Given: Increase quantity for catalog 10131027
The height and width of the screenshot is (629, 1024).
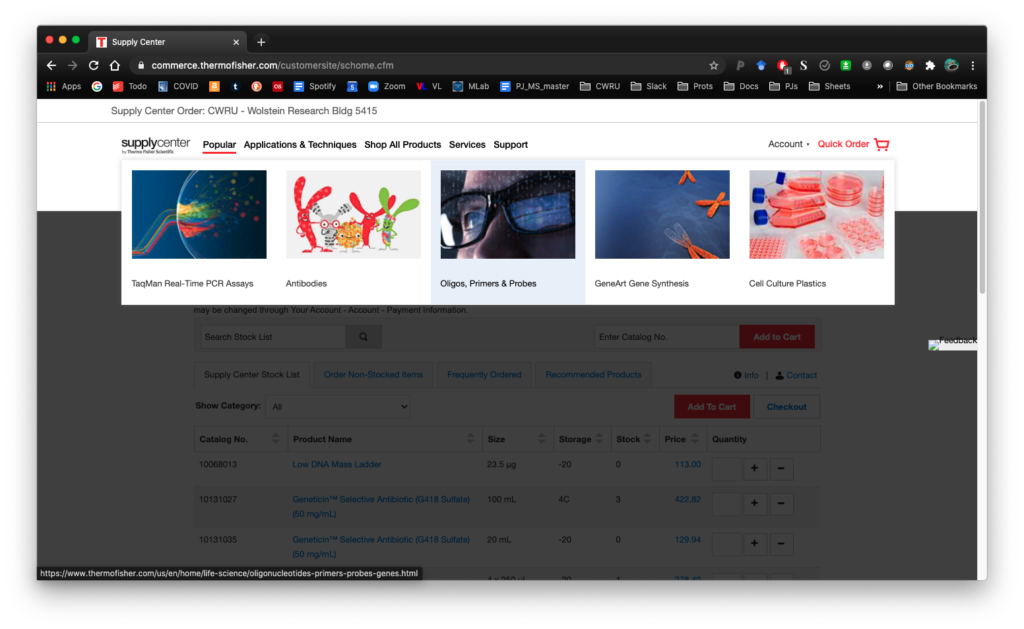Looking at the screenshot, I should point(754,504).
